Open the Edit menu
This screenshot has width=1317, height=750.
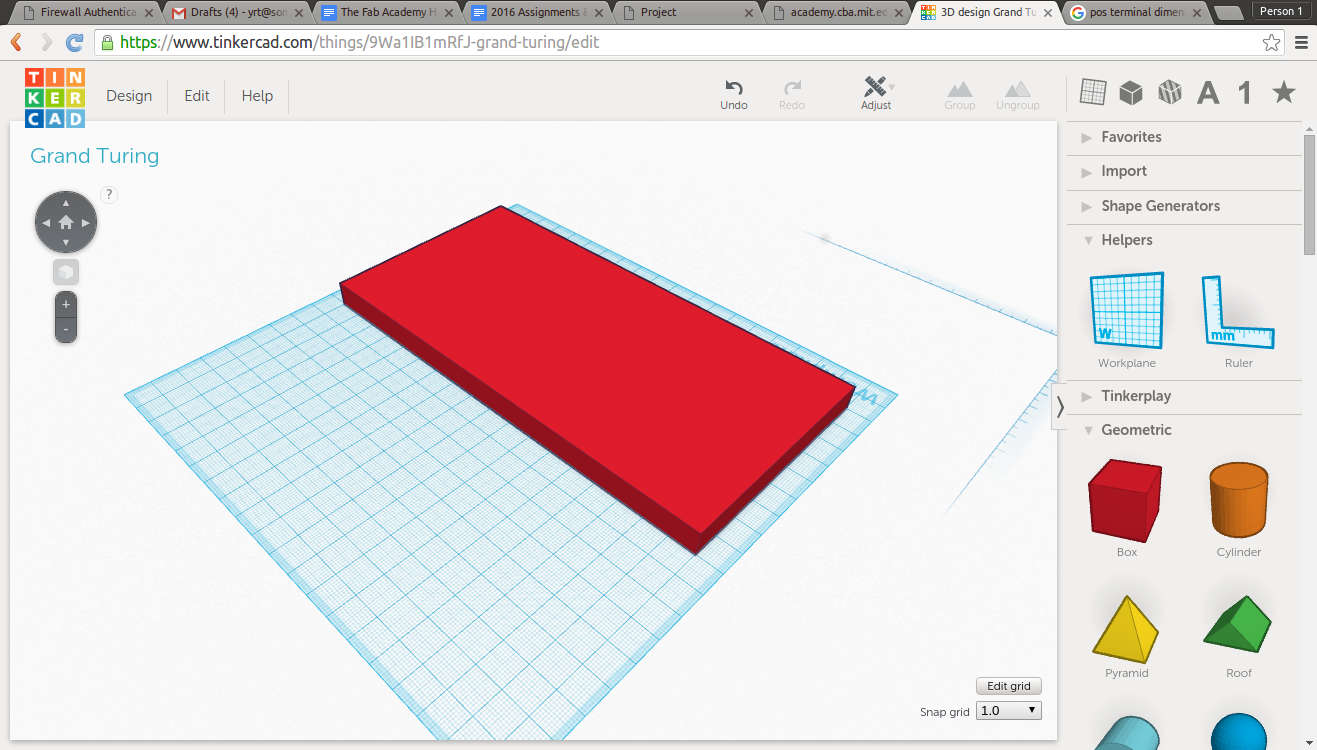196,96
